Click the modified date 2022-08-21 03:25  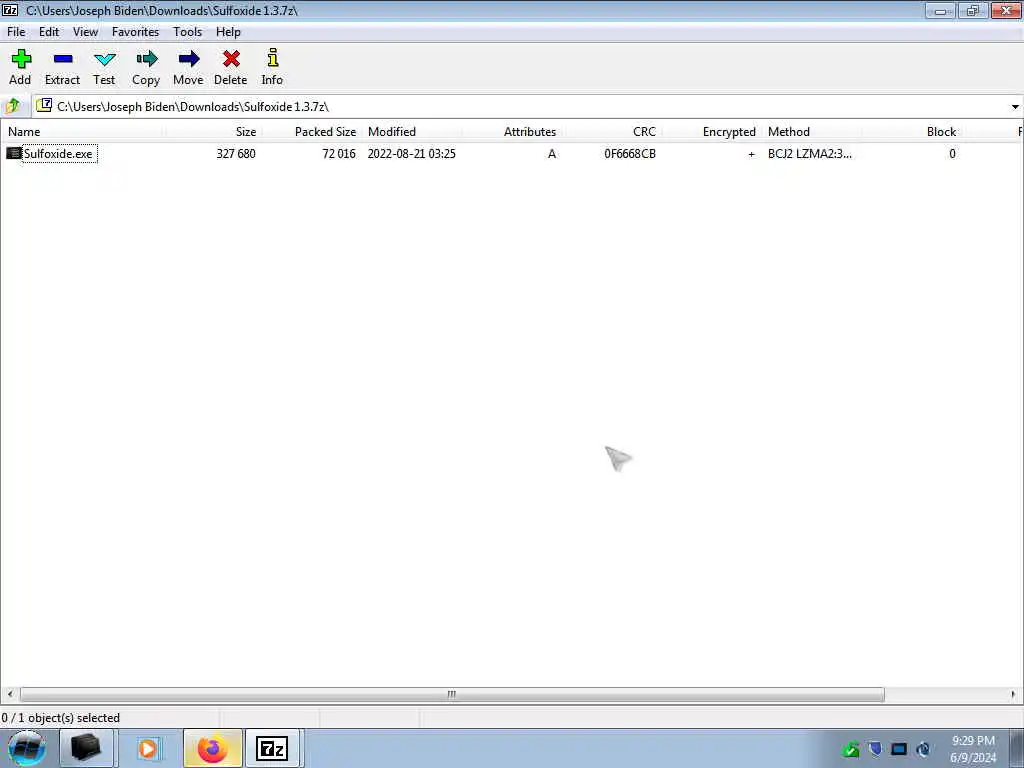click(x=411, y=153)
